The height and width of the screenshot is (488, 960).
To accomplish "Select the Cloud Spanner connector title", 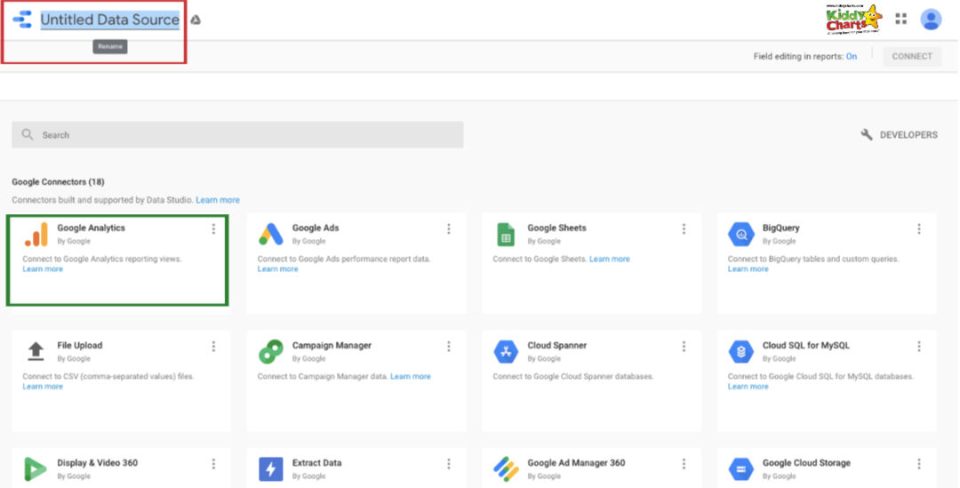I will pyautogui.click(x=557, y=345).
